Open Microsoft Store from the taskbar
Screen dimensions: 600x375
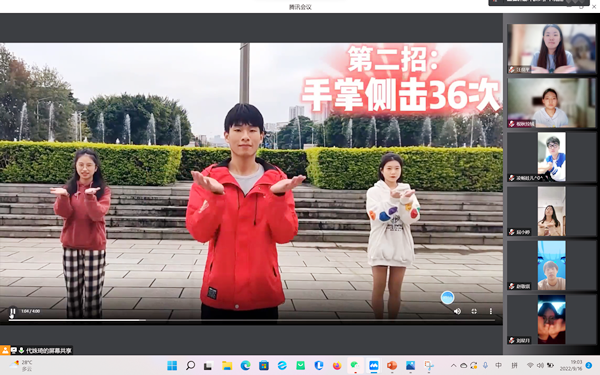(x=264, y=365)
